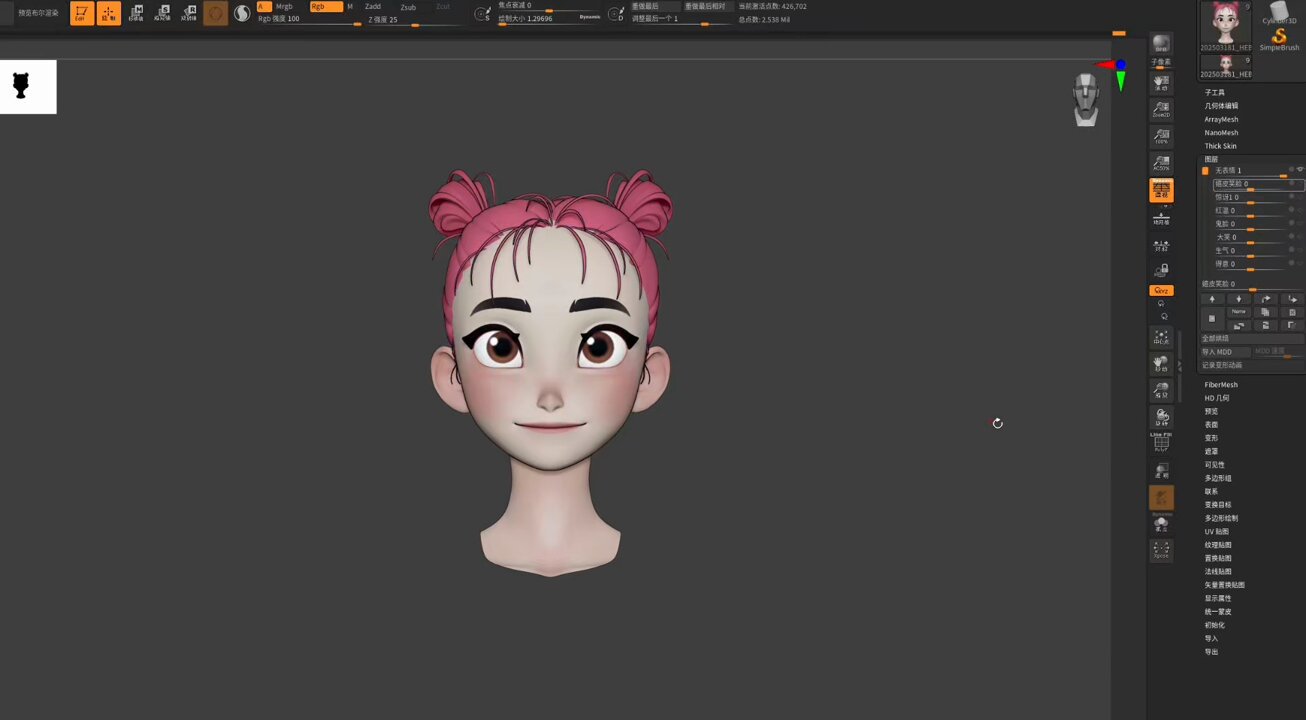The image size is (1306, 720).
Task: Open the SimpleBrush tool icon
Action: [x=1278, y=40]
